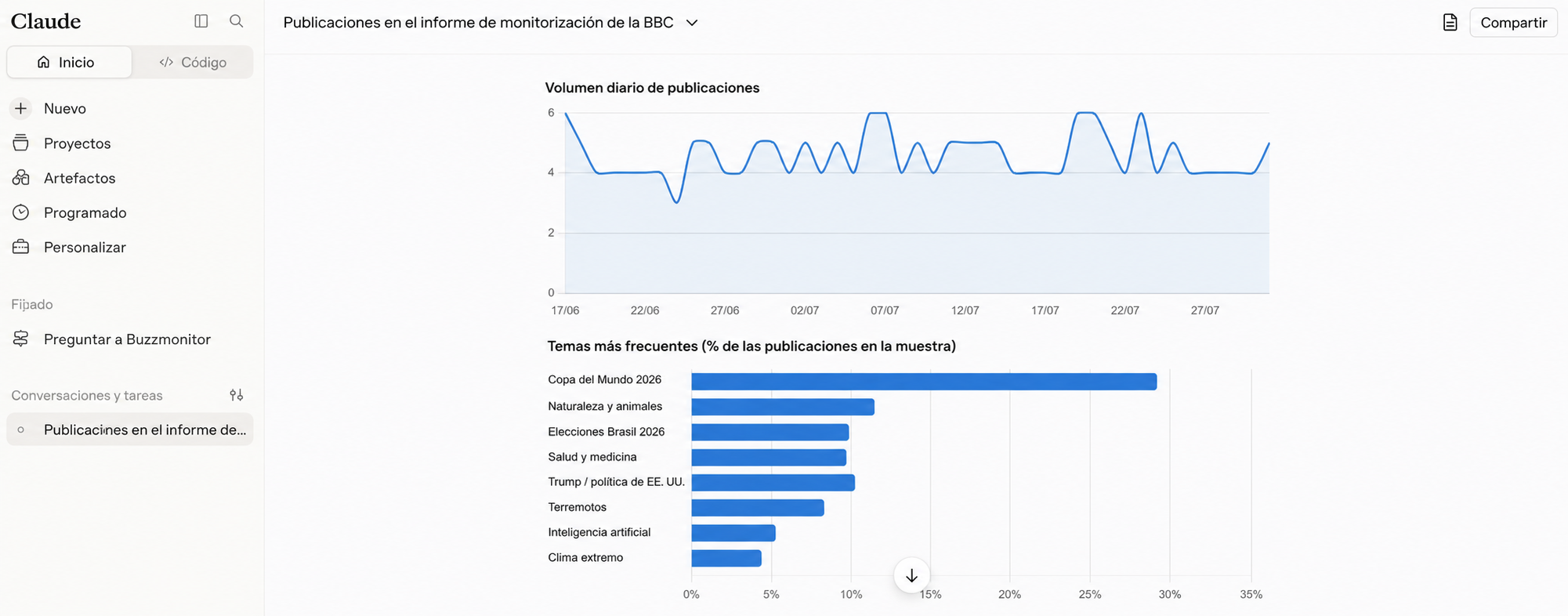Image resolution: width=1568 pixels, height=616 pixels.
Task: Switch to the Código tab
Action: (x=193, y=62)
